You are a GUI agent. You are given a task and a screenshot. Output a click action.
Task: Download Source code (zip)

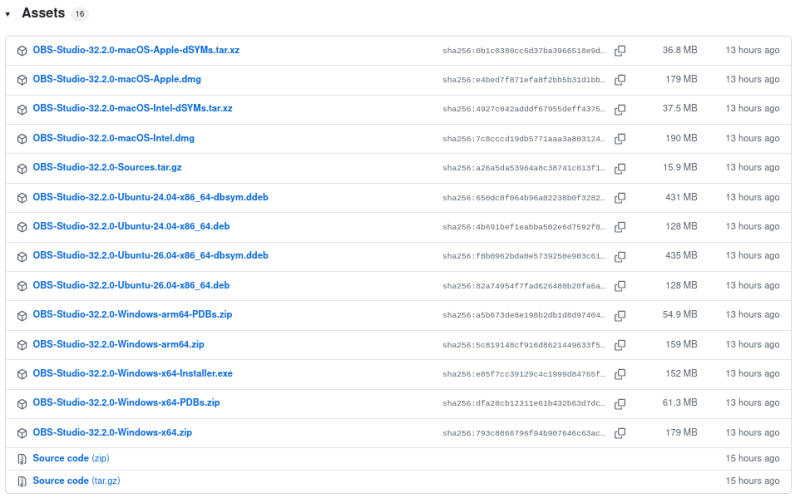(71, 458)
